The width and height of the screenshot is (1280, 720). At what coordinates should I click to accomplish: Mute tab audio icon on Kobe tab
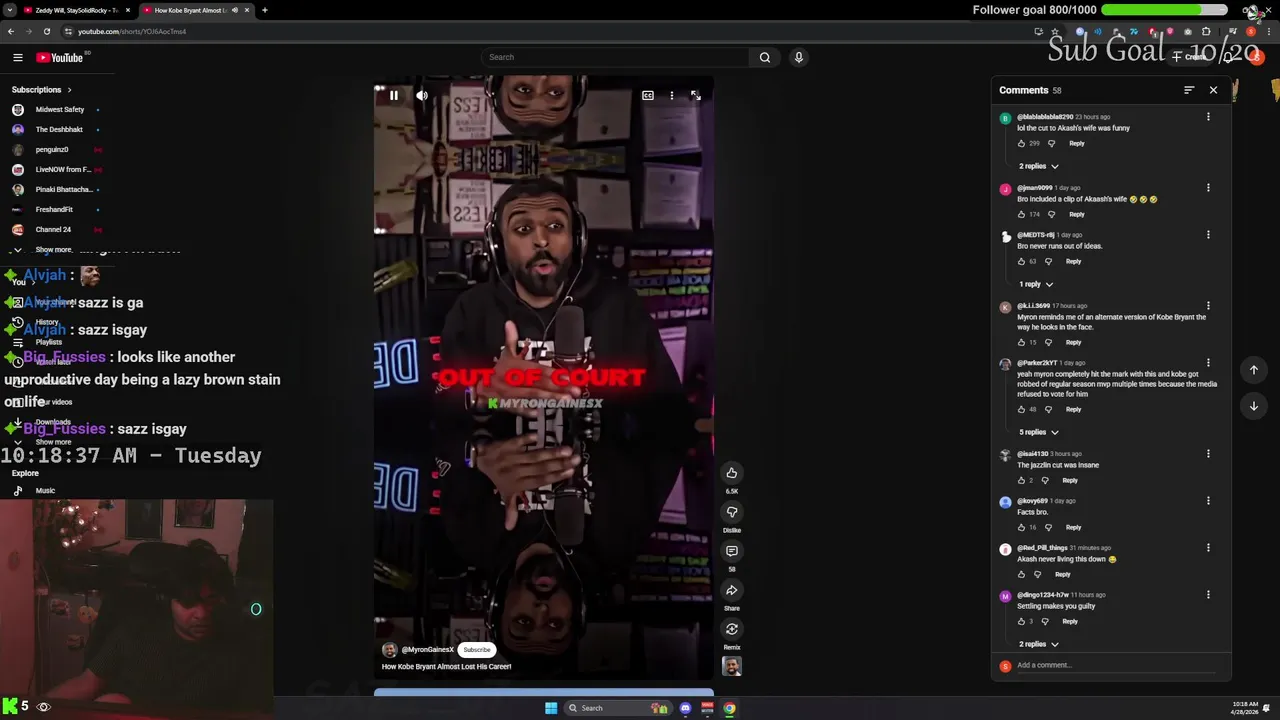235,10
